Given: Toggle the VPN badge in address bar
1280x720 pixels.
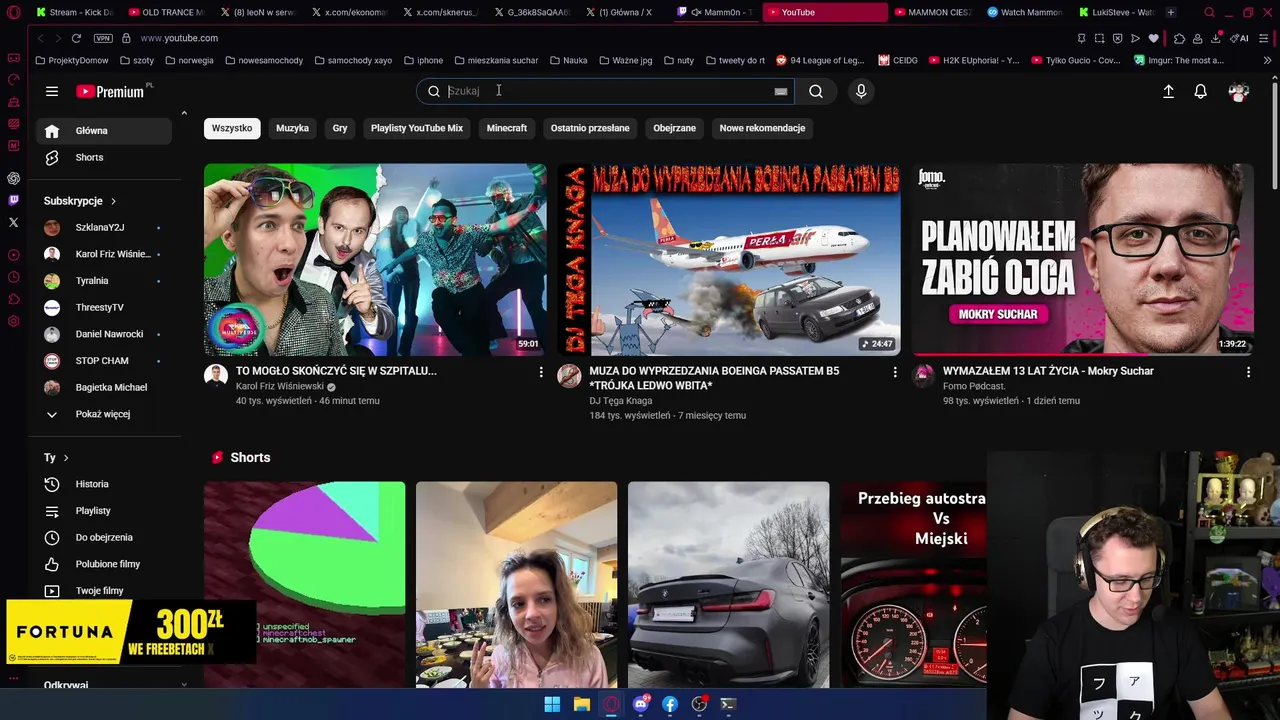Looking at the screenshot, I should 103,38.
